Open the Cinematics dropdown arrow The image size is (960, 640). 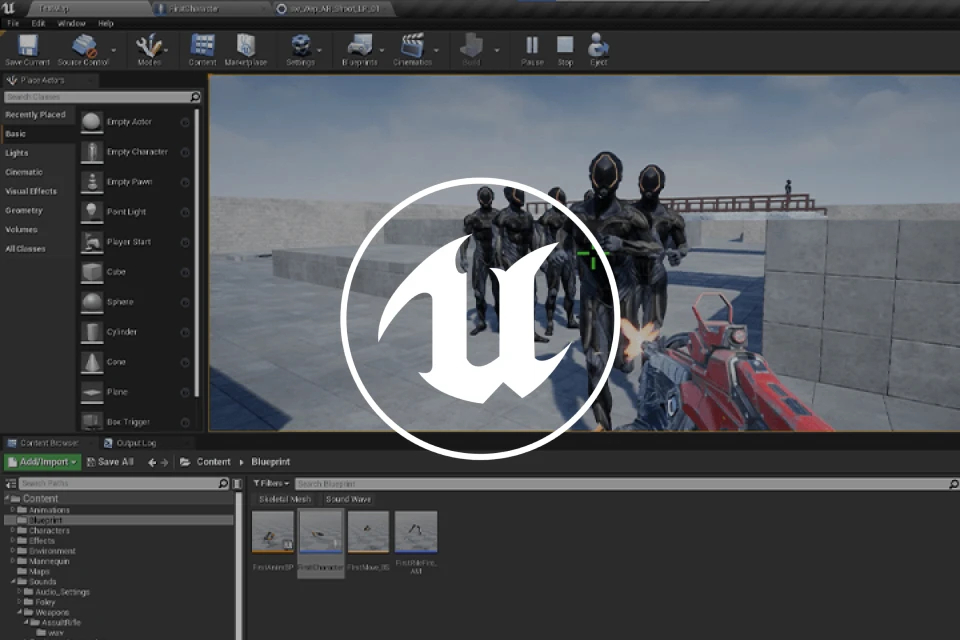point(436,50)
